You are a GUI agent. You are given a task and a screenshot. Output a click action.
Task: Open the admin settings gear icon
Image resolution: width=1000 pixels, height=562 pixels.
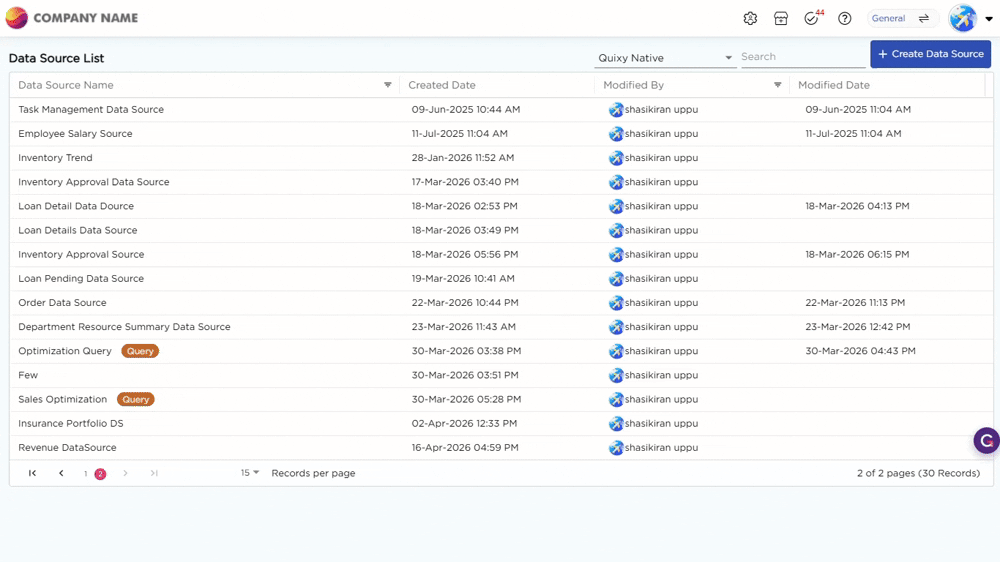[750, 19]
